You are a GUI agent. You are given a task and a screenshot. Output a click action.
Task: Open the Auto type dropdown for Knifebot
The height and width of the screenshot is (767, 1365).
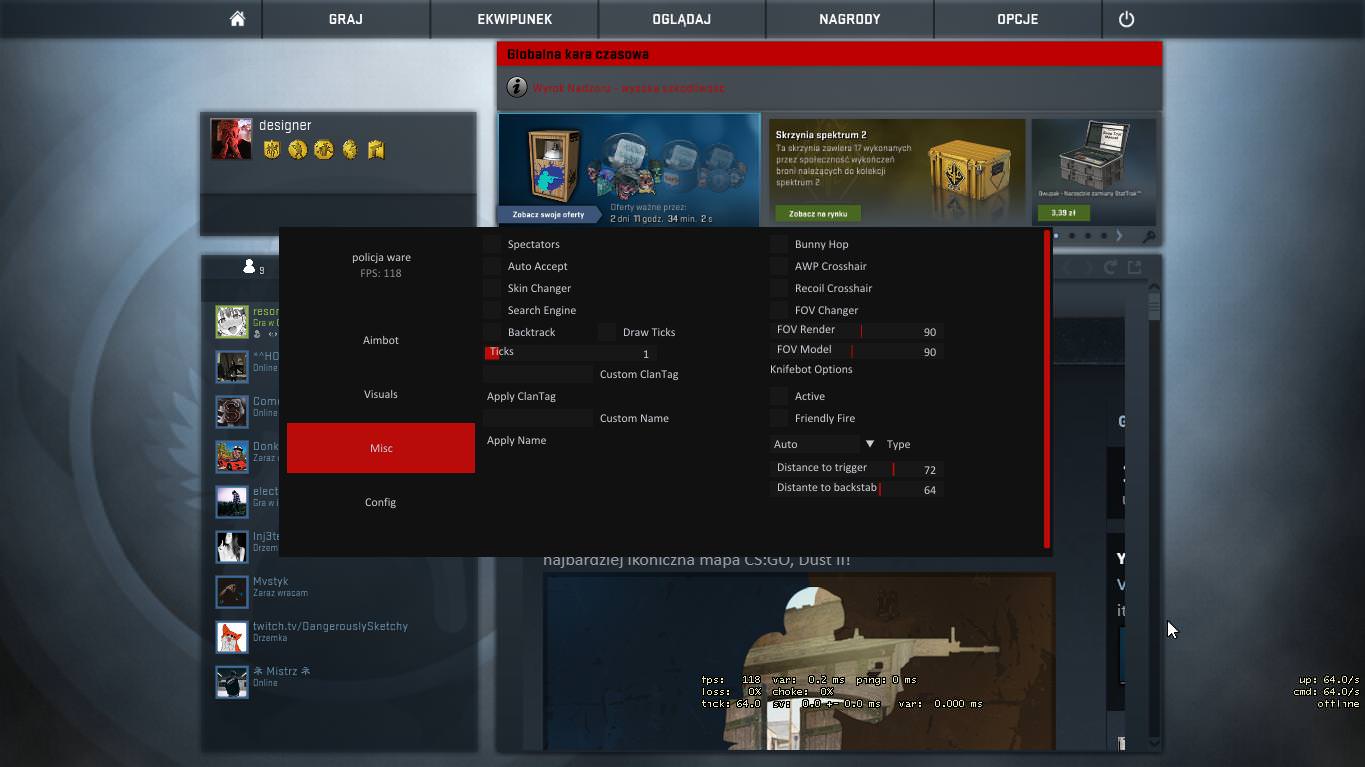coord(822,443)
